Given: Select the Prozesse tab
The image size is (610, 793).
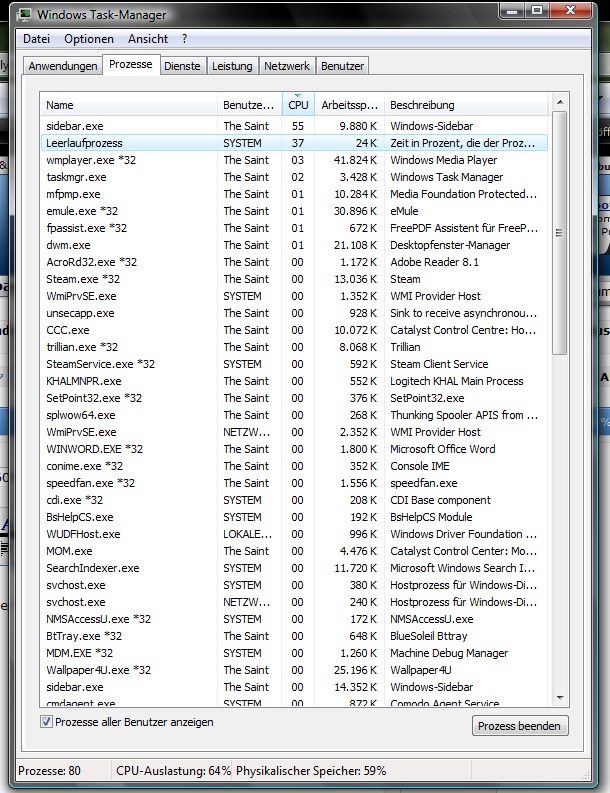Looking at the screenshot, I should (131, 64).
